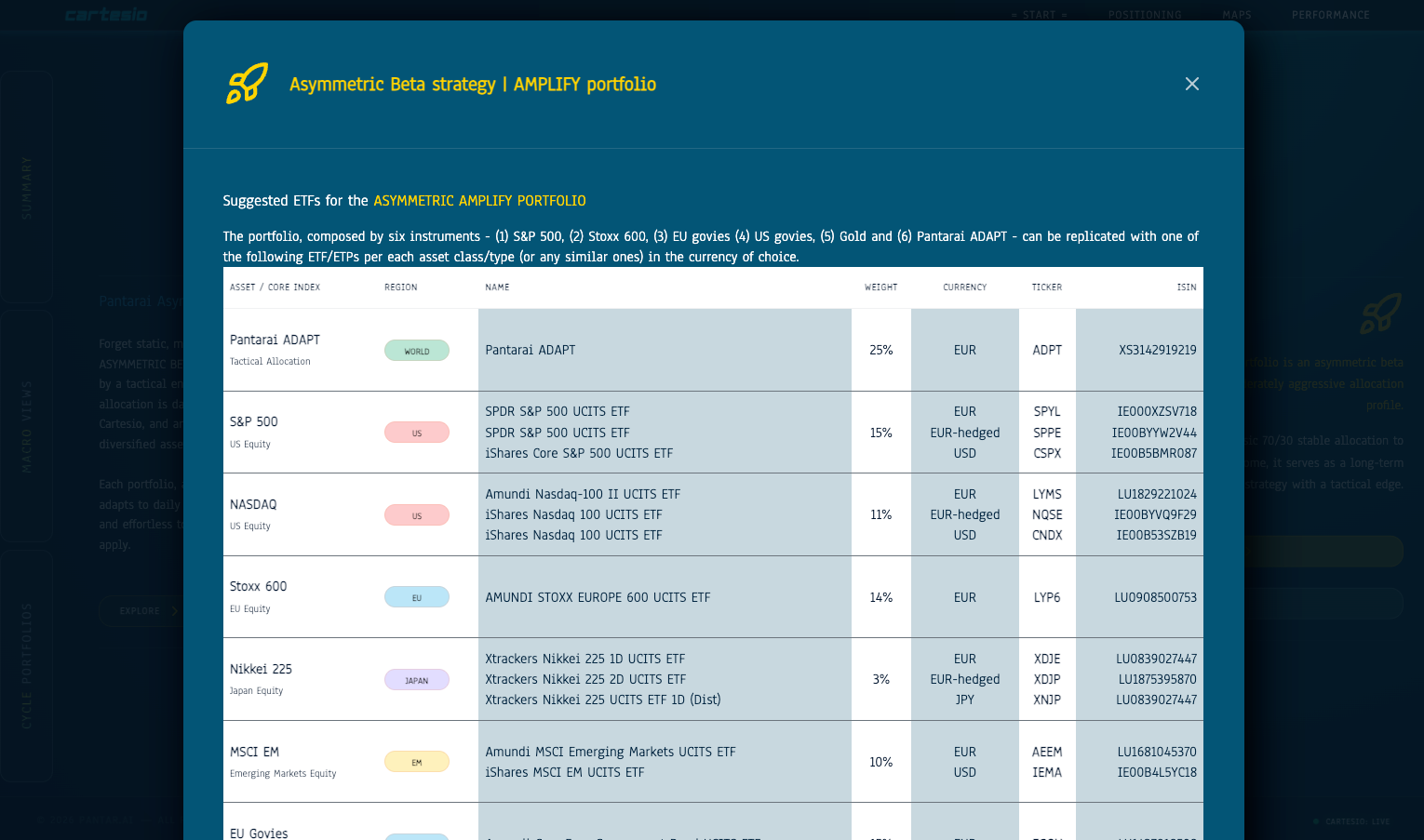Close the Asymmetric Beta strategy dialog
Viewport: 1424px width, 840px height.
(1191, 84)
